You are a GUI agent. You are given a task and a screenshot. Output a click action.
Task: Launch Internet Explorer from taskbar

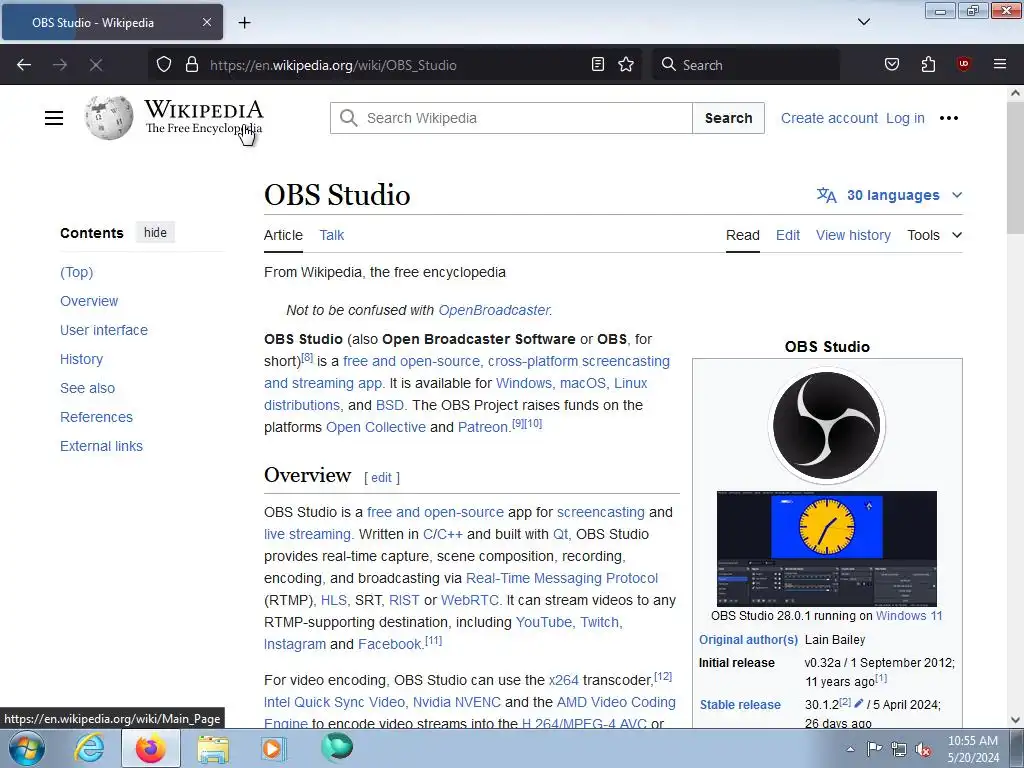click(88, 748)
